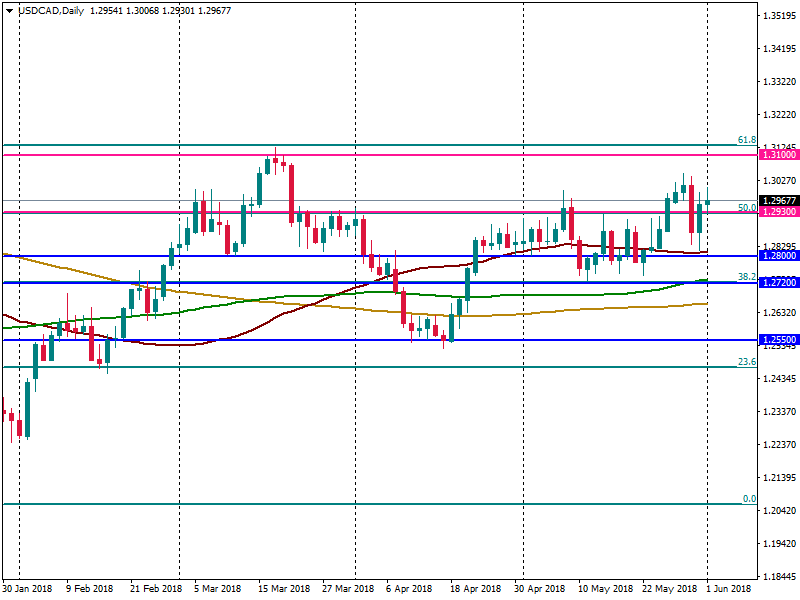Select the 22 May 2018 date label
This screenshot has width=800, height=600.
click(670, 590)
